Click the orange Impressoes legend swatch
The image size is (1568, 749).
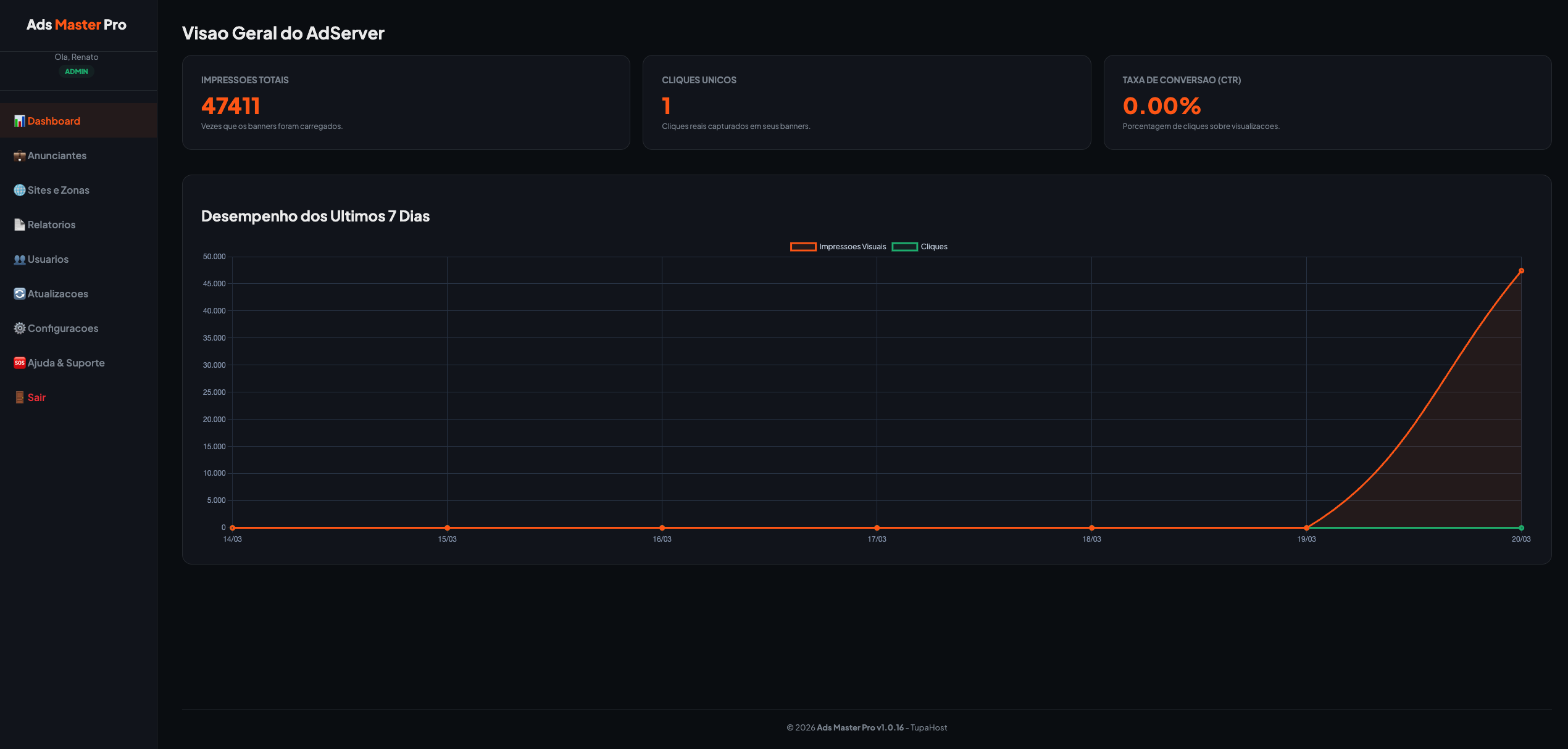tap(803, 247)
